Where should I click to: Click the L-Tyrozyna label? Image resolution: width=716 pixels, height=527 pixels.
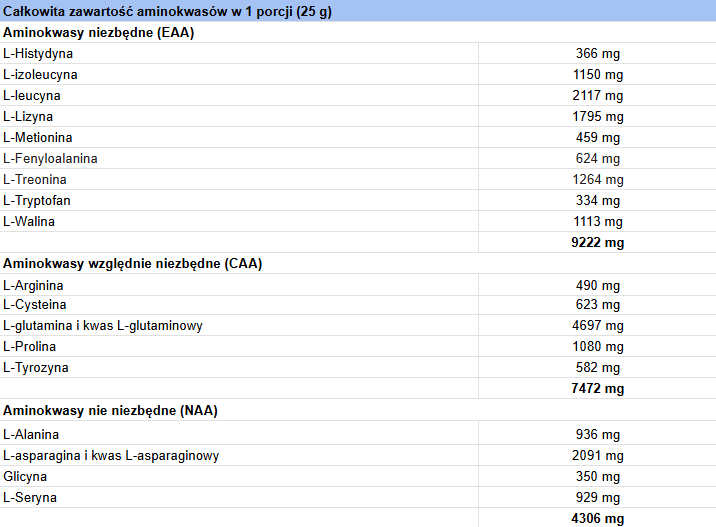pyautogui.click(x=36, y=368)
